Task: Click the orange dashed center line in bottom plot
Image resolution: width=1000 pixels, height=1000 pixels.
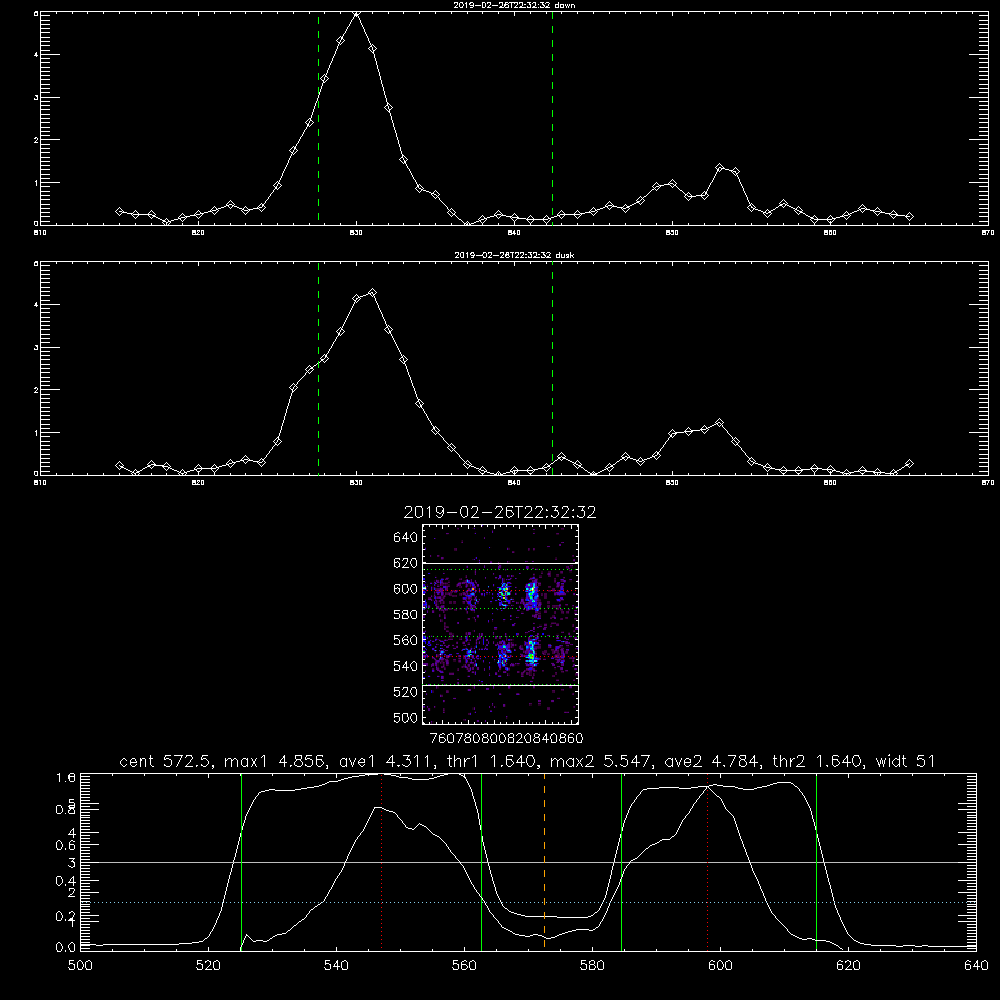Action: click(x=545, y=861)
